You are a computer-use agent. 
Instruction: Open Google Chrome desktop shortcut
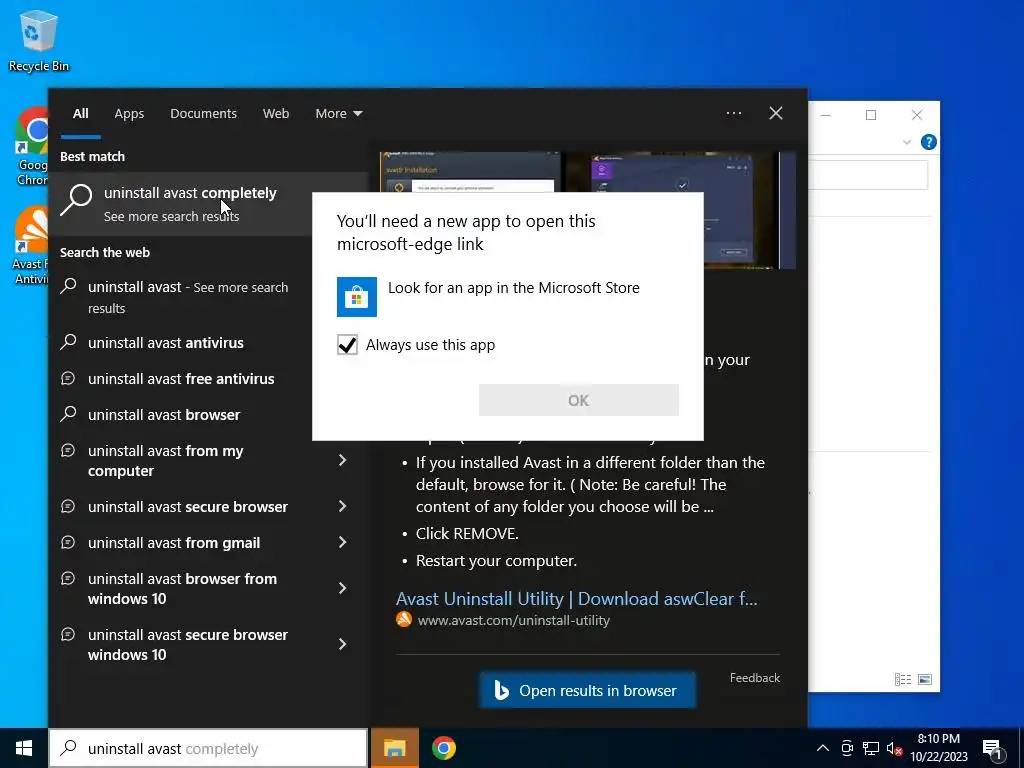point(32,146)
